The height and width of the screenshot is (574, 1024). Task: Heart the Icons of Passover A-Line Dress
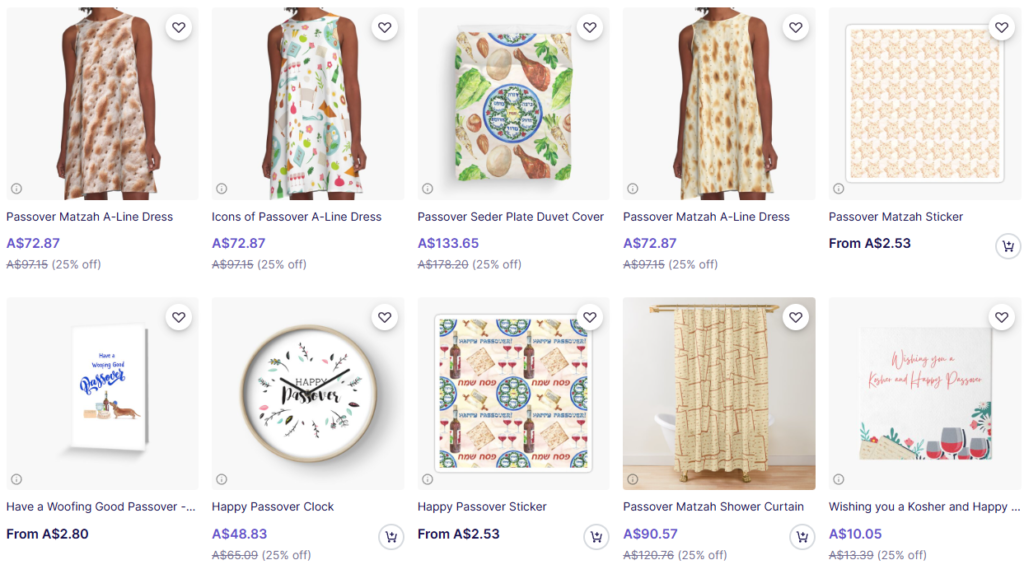(385, 28)
